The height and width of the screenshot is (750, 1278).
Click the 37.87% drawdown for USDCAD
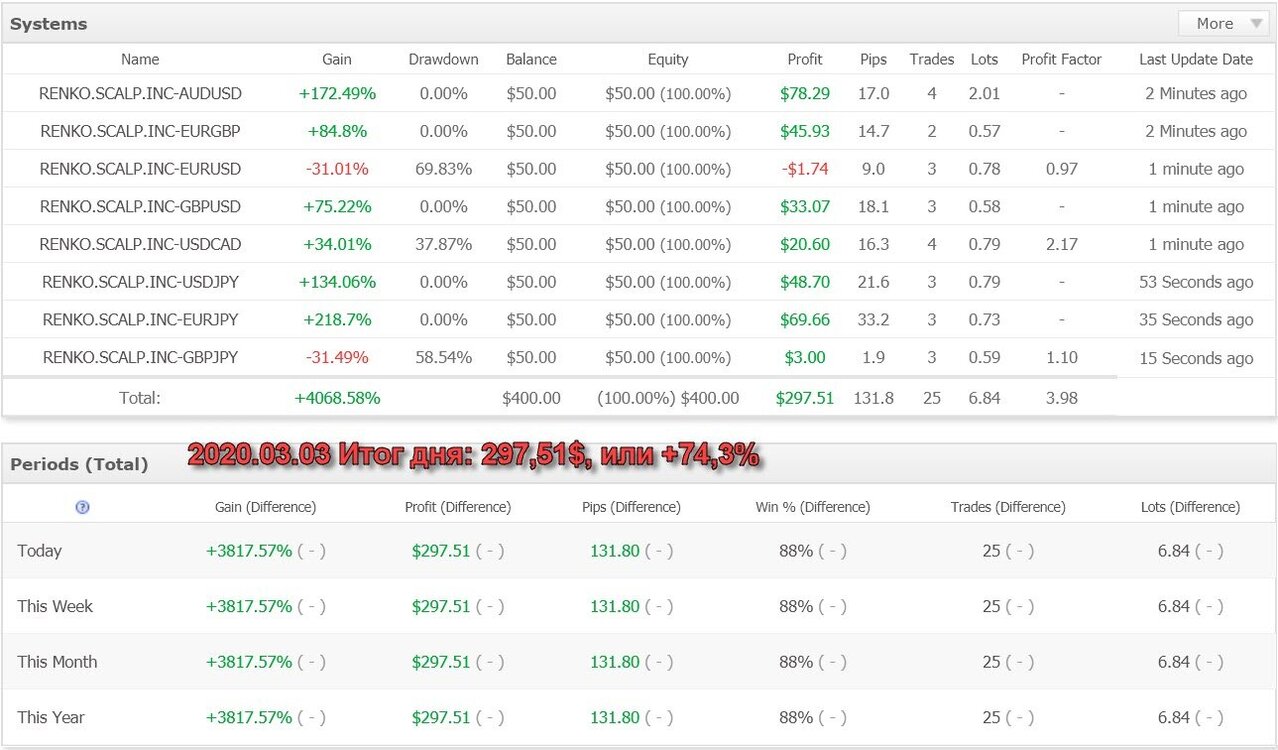pos(443,244)
